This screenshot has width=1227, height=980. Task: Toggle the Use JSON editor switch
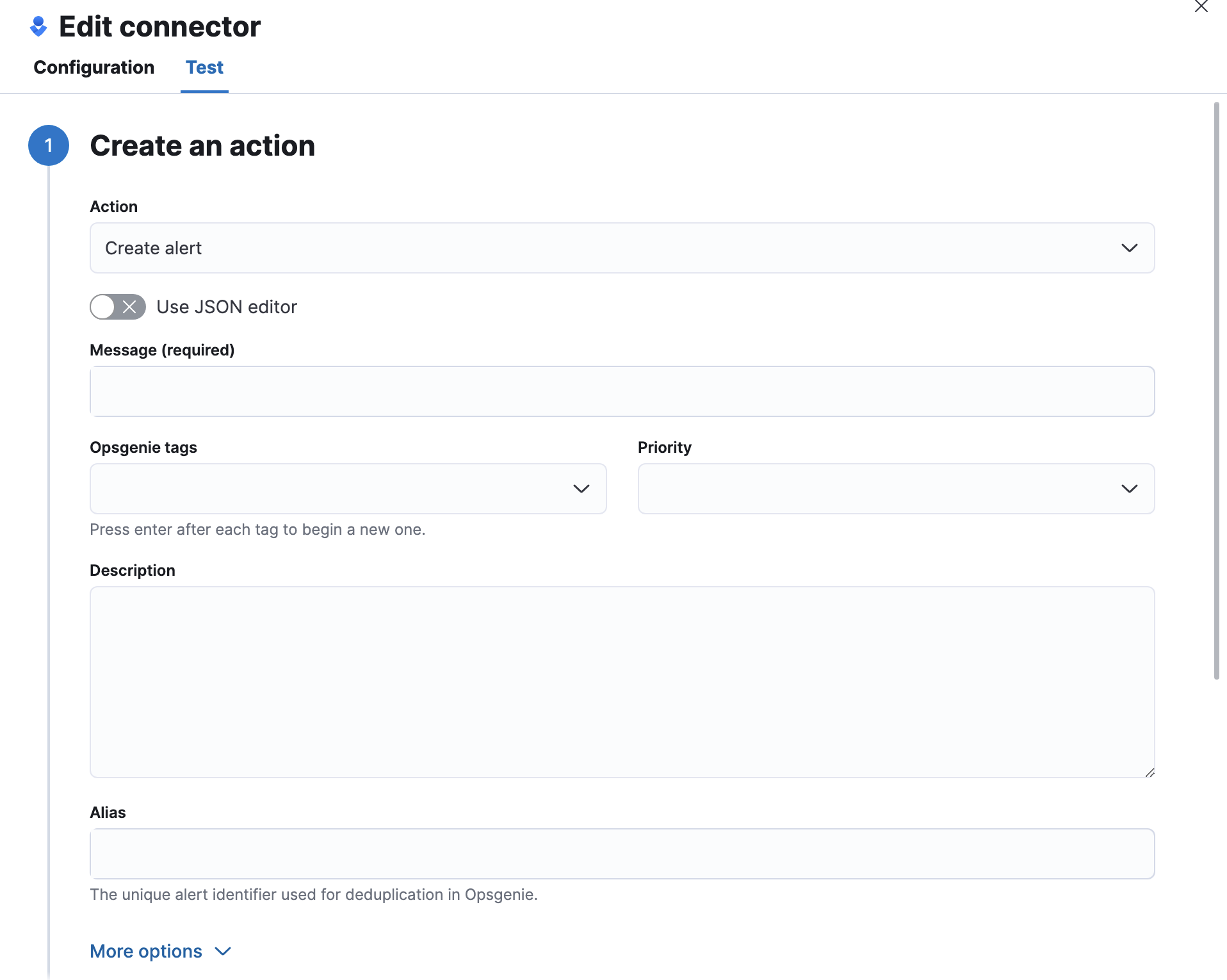point(118,307)
